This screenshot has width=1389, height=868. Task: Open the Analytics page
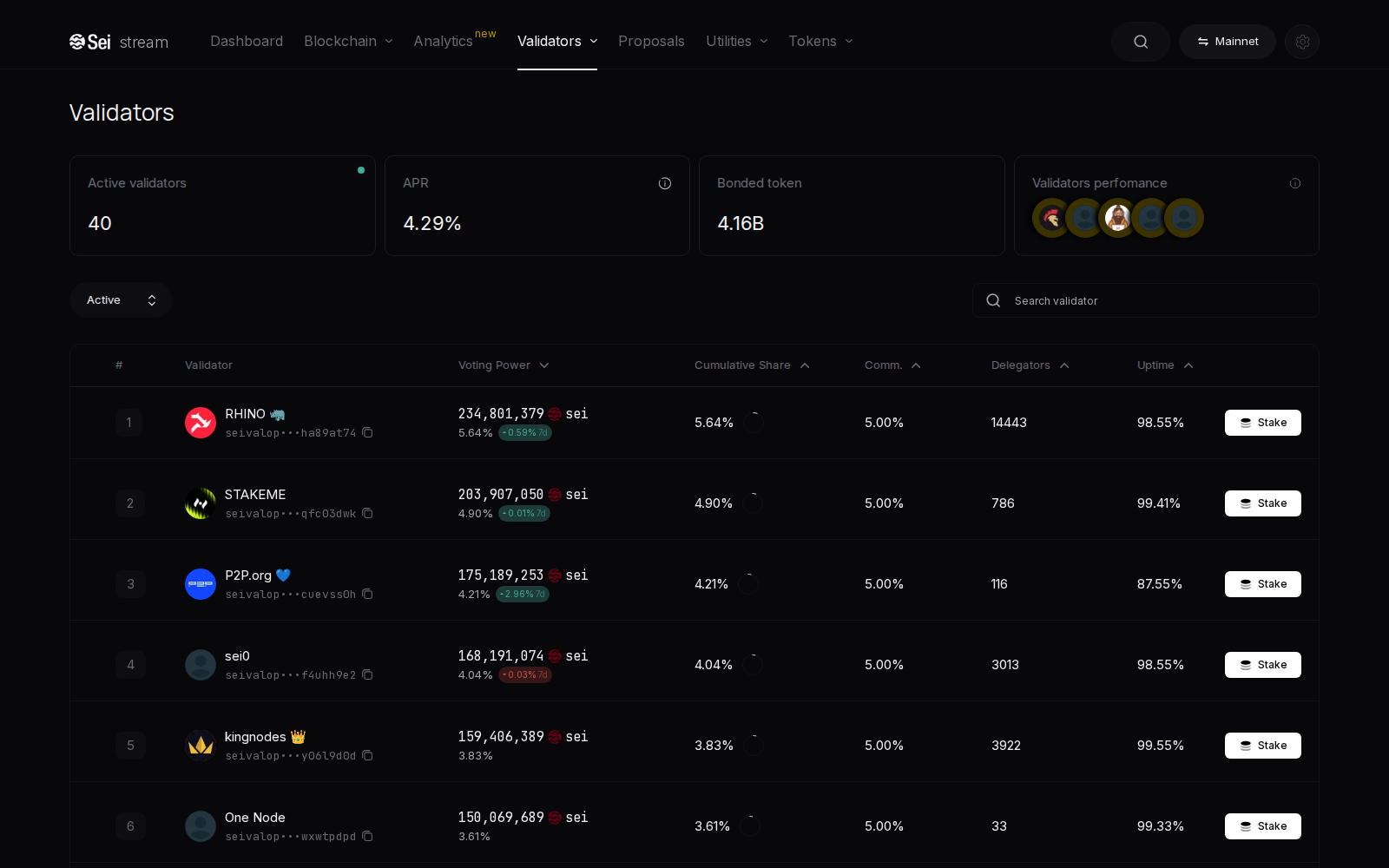tap(444, 42)
